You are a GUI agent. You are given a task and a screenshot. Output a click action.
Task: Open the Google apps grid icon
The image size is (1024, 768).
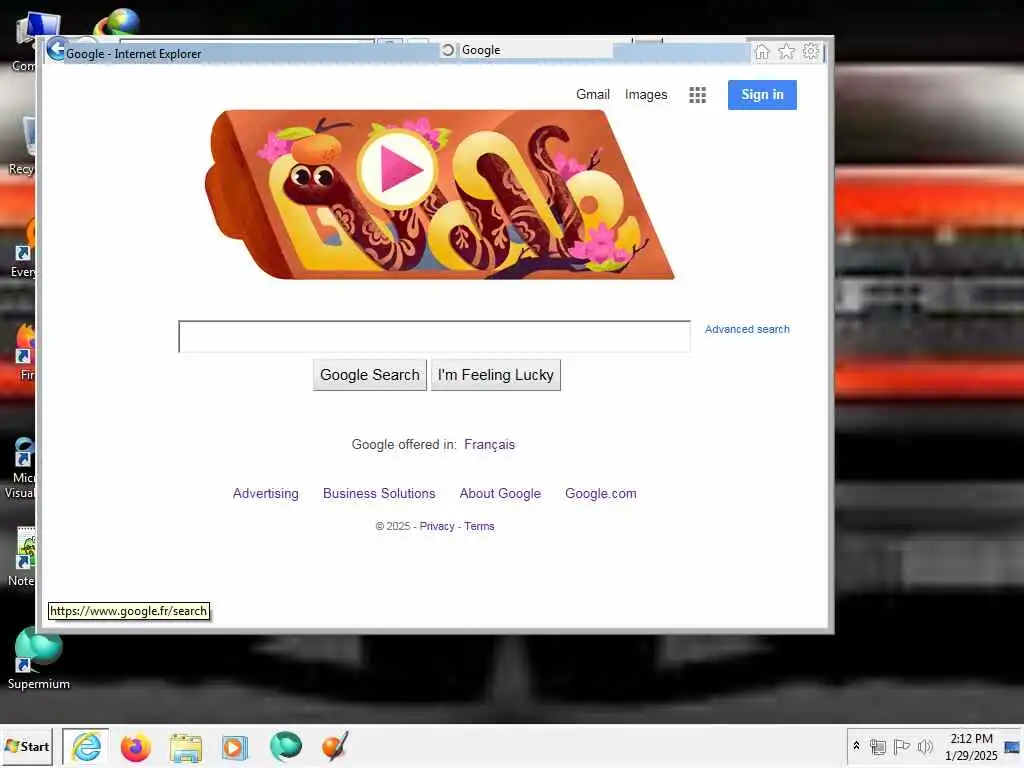pos(697,95)
